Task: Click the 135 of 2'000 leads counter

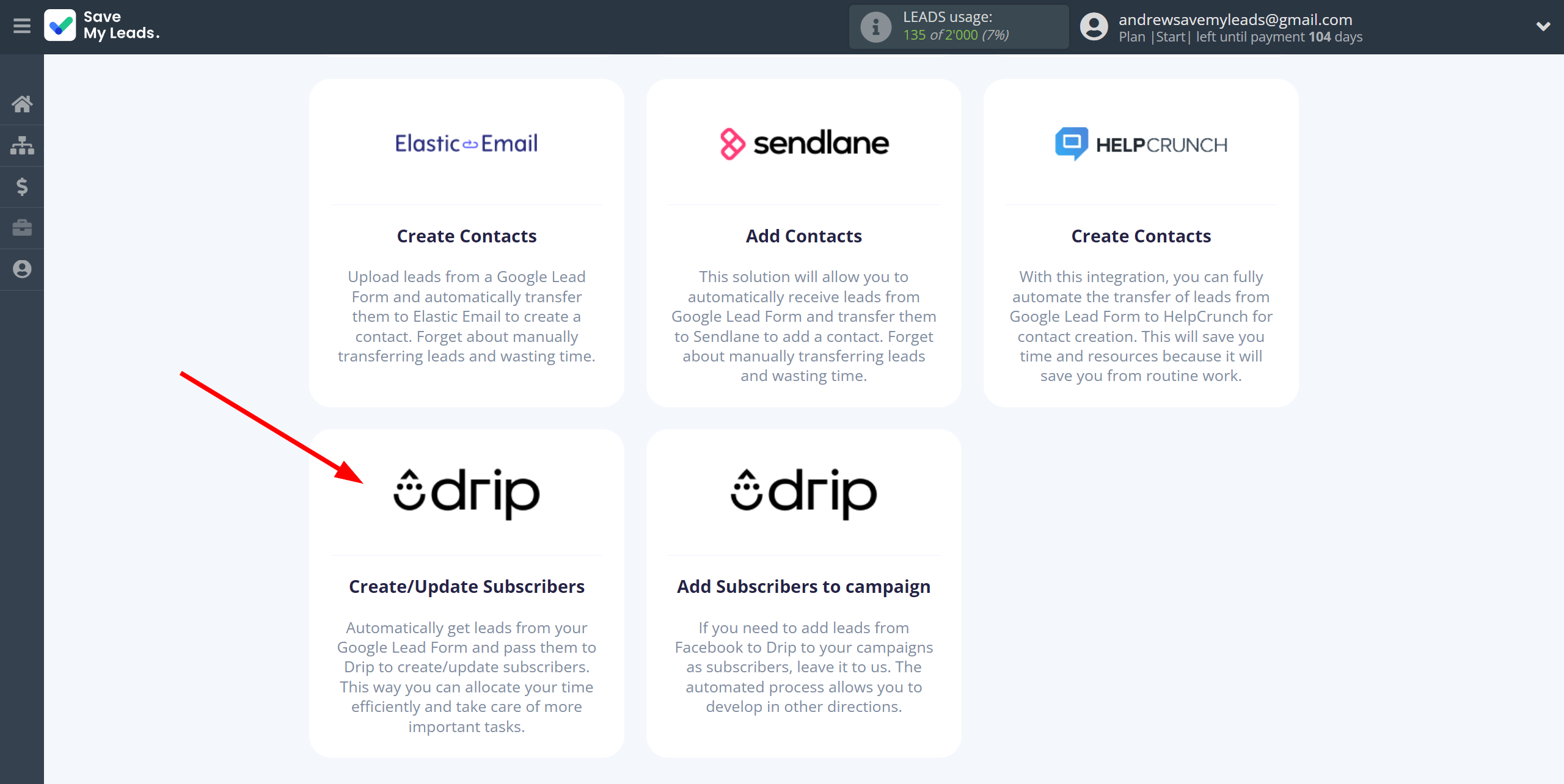Action: pos(956,35)
